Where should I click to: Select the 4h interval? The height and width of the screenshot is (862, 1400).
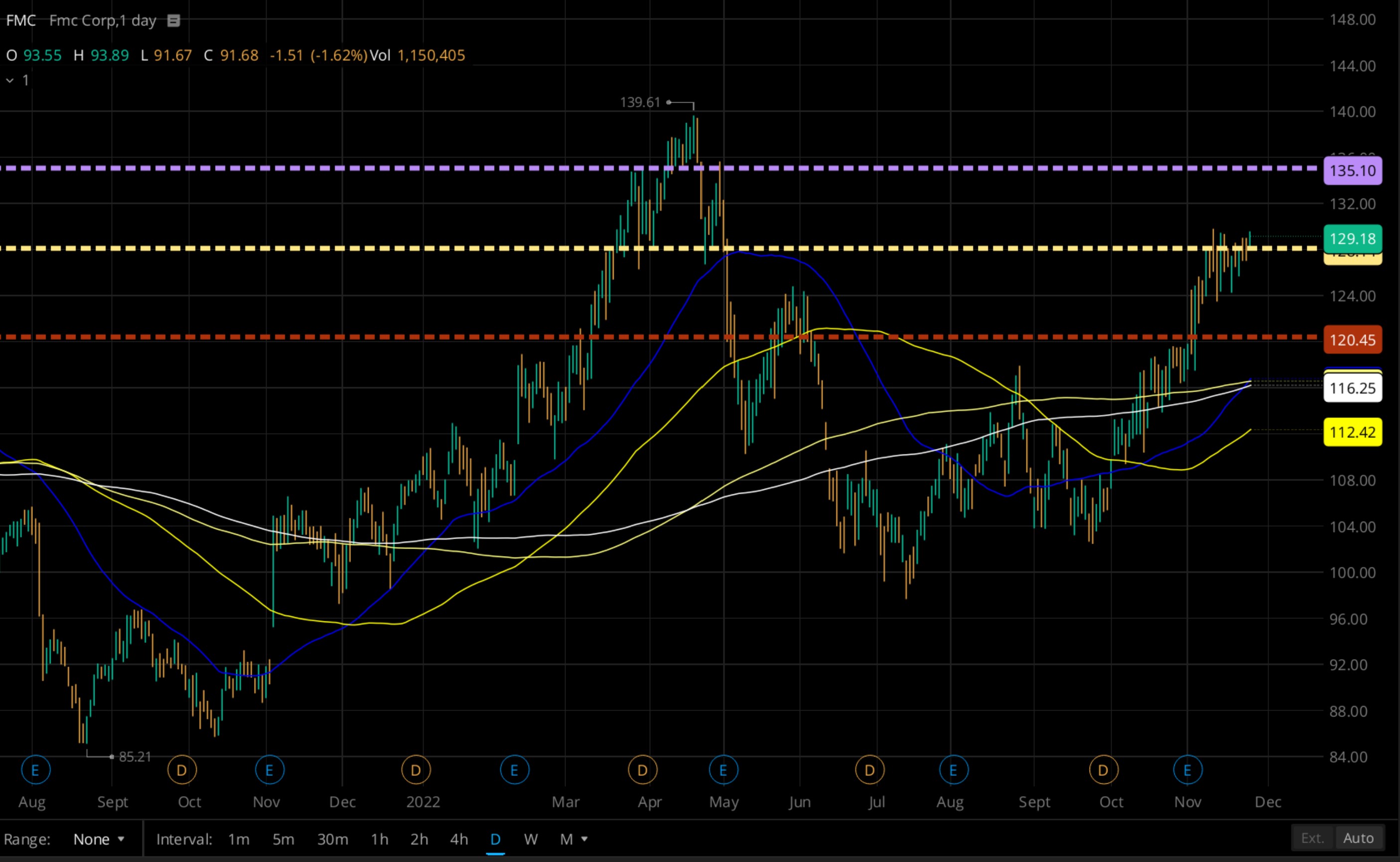point(459,839)
